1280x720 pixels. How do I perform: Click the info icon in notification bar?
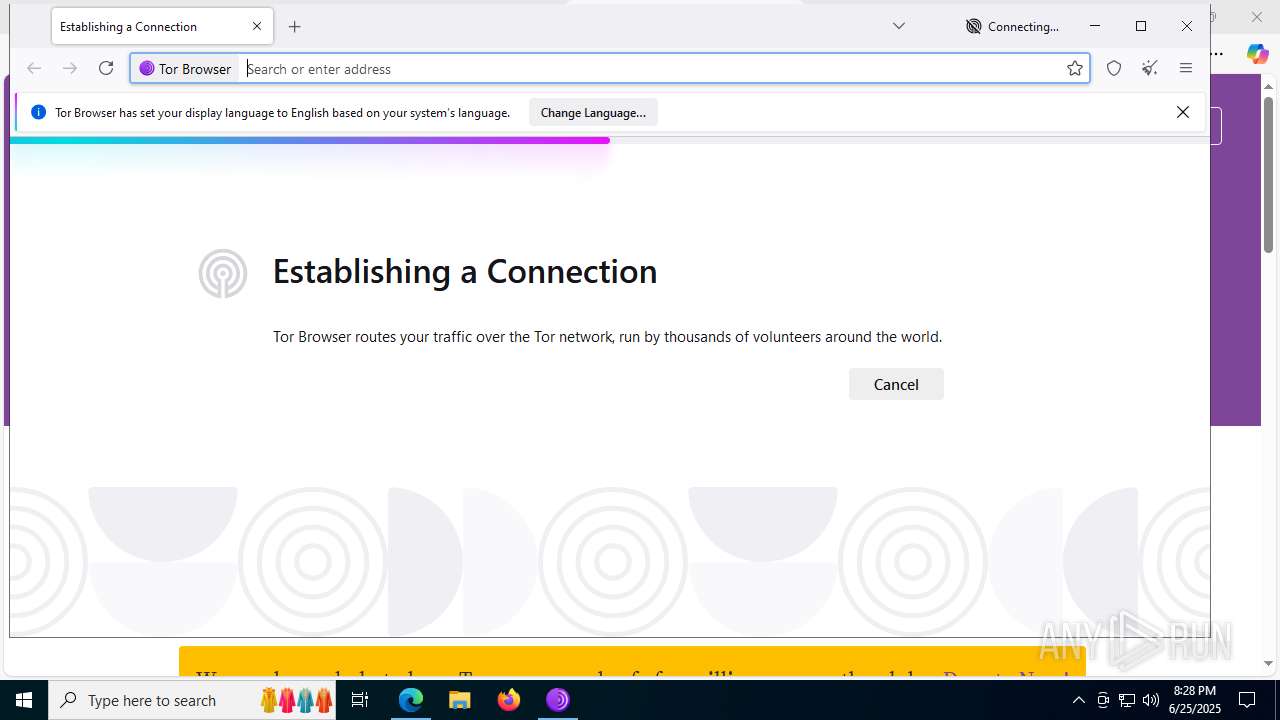38,113
